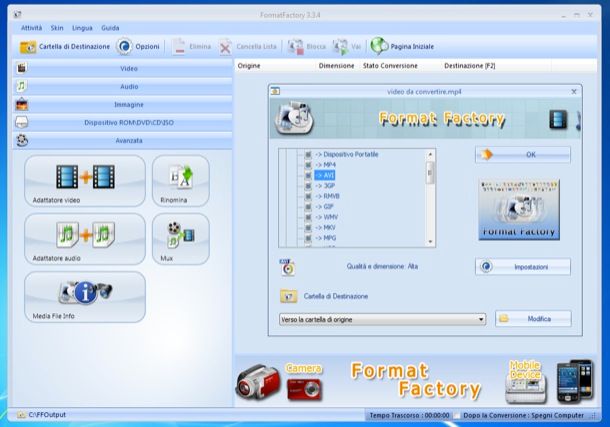Click Qualità e dimensione AVI icon
The height and width of the screenshot is (427, 610).
287,267
